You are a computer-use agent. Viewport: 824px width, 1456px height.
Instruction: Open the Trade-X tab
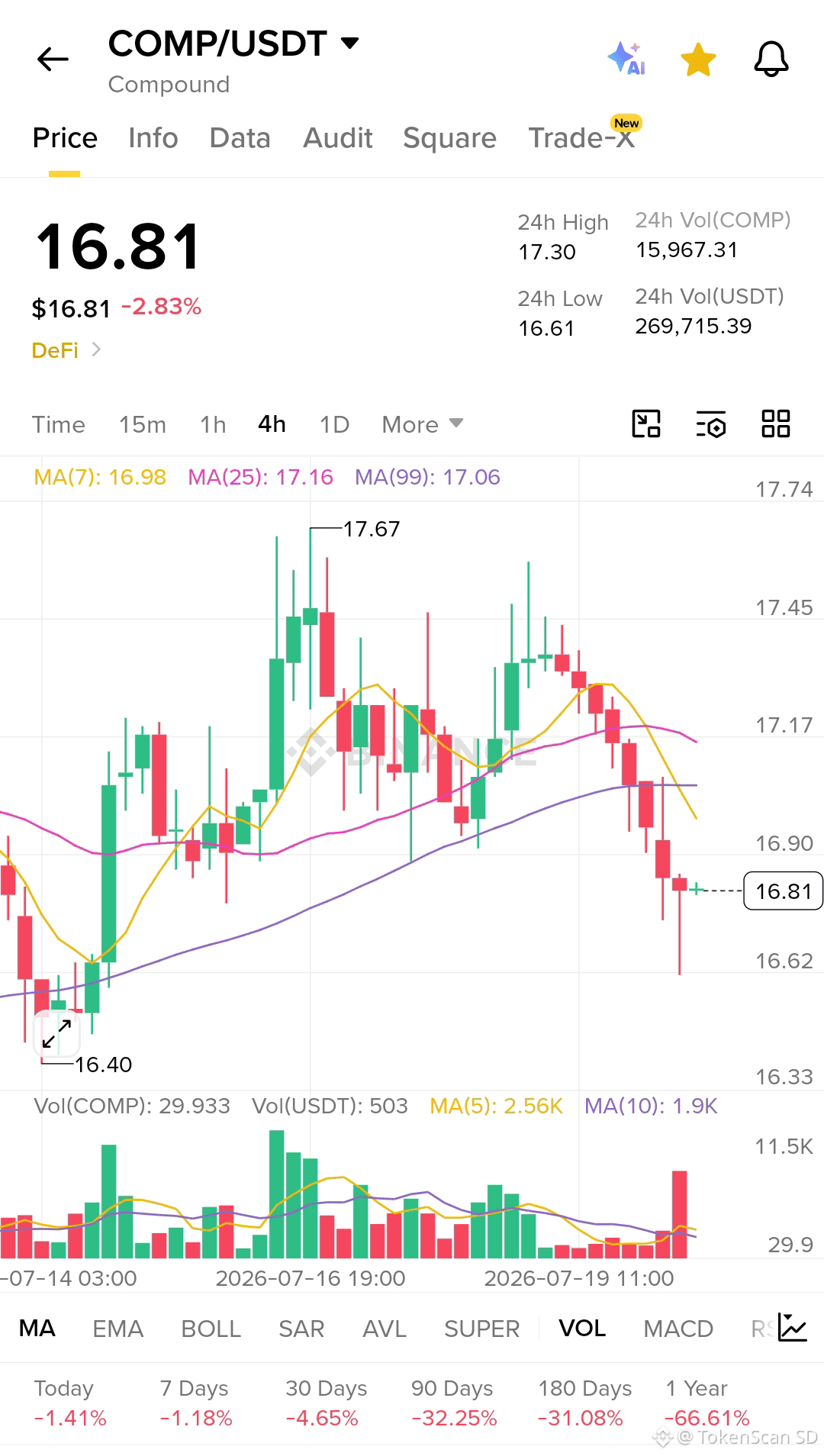pyautogui.click(x=581, y=138)
